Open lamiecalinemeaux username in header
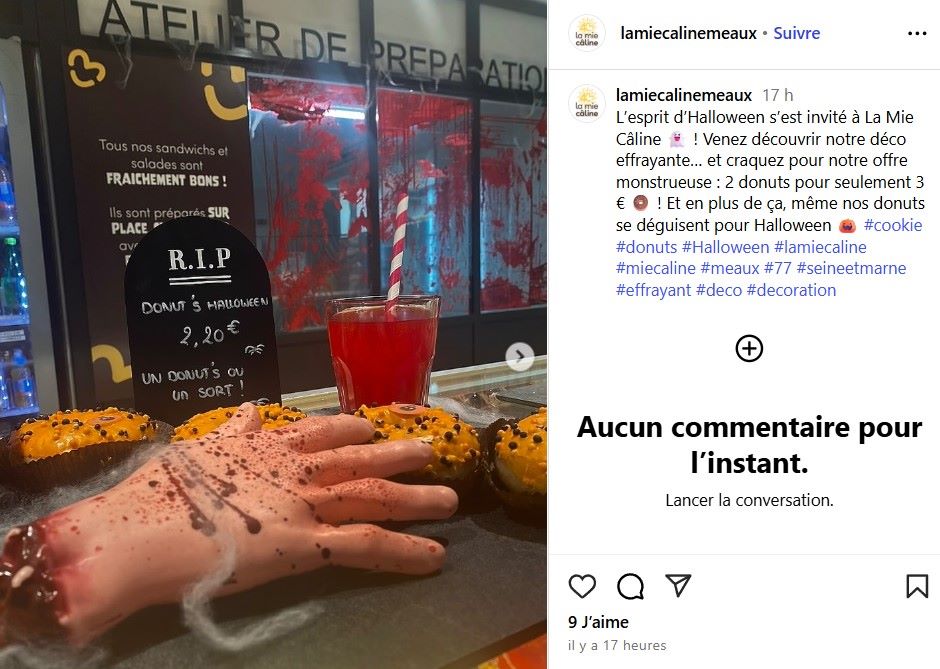The height and width of the screenshot is (669, 940). click(x=688, y=33)
